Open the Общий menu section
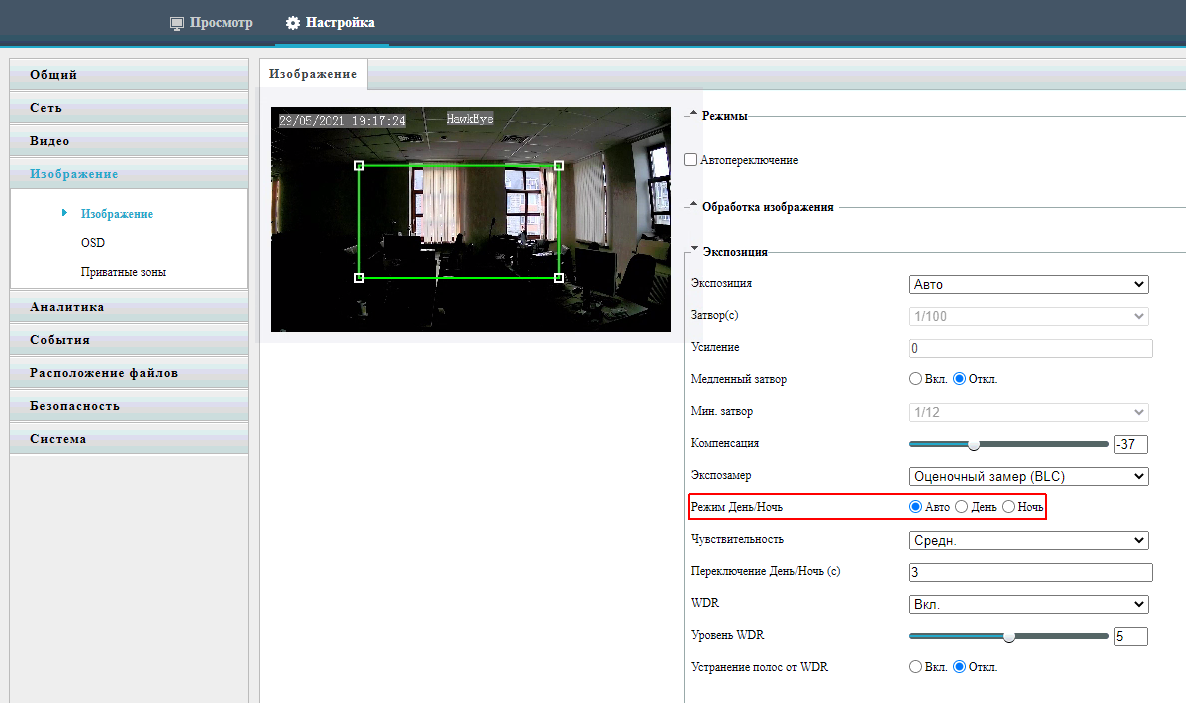Screen dimensions: 1186x703 point(129,75)
